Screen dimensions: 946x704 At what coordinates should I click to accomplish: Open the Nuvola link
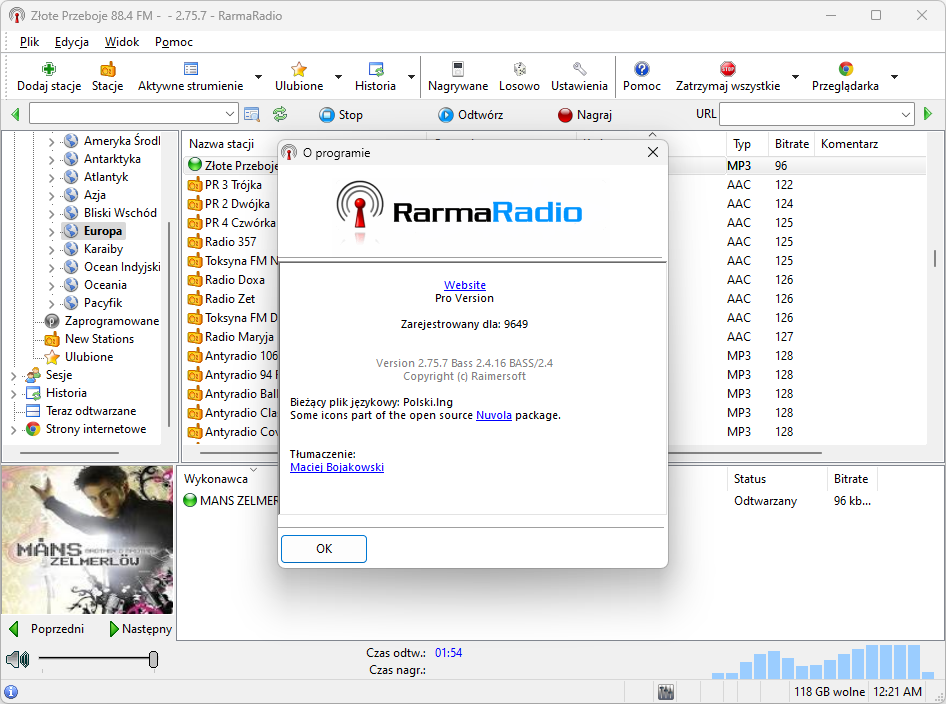[x=494, y=415]
